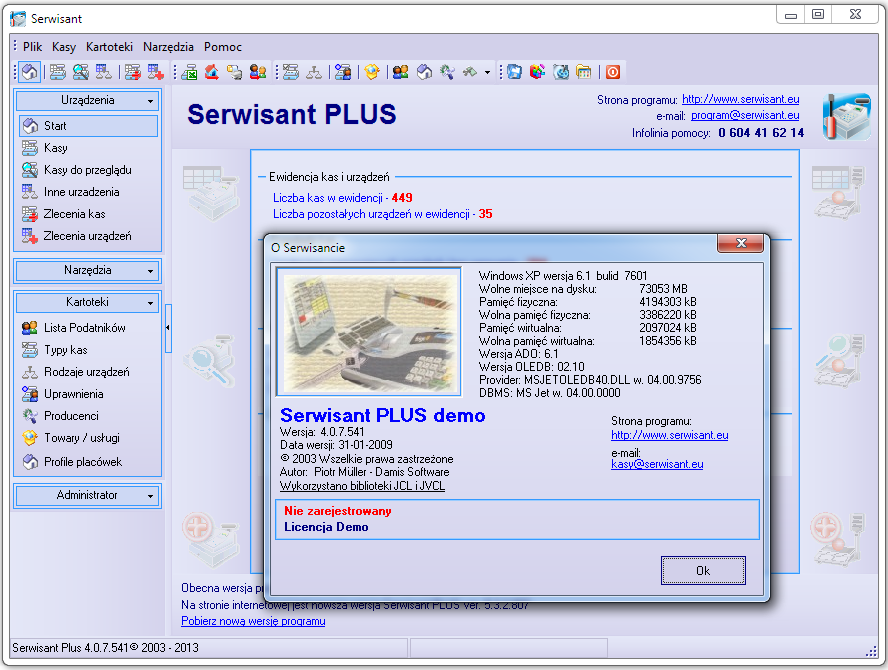Open Kasy cash register list toolbar icon
888x670 pixels.
[57, 72]
